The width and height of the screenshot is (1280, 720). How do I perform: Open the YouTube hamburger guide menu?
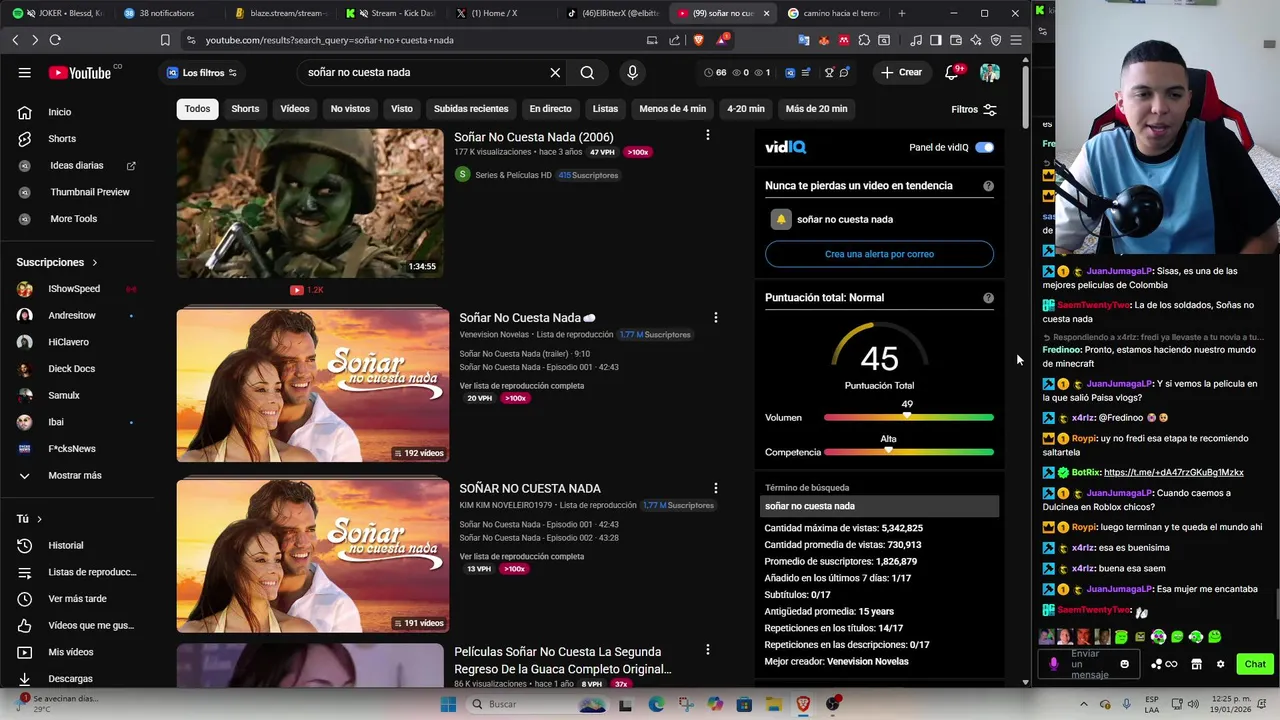pos(24,72)
